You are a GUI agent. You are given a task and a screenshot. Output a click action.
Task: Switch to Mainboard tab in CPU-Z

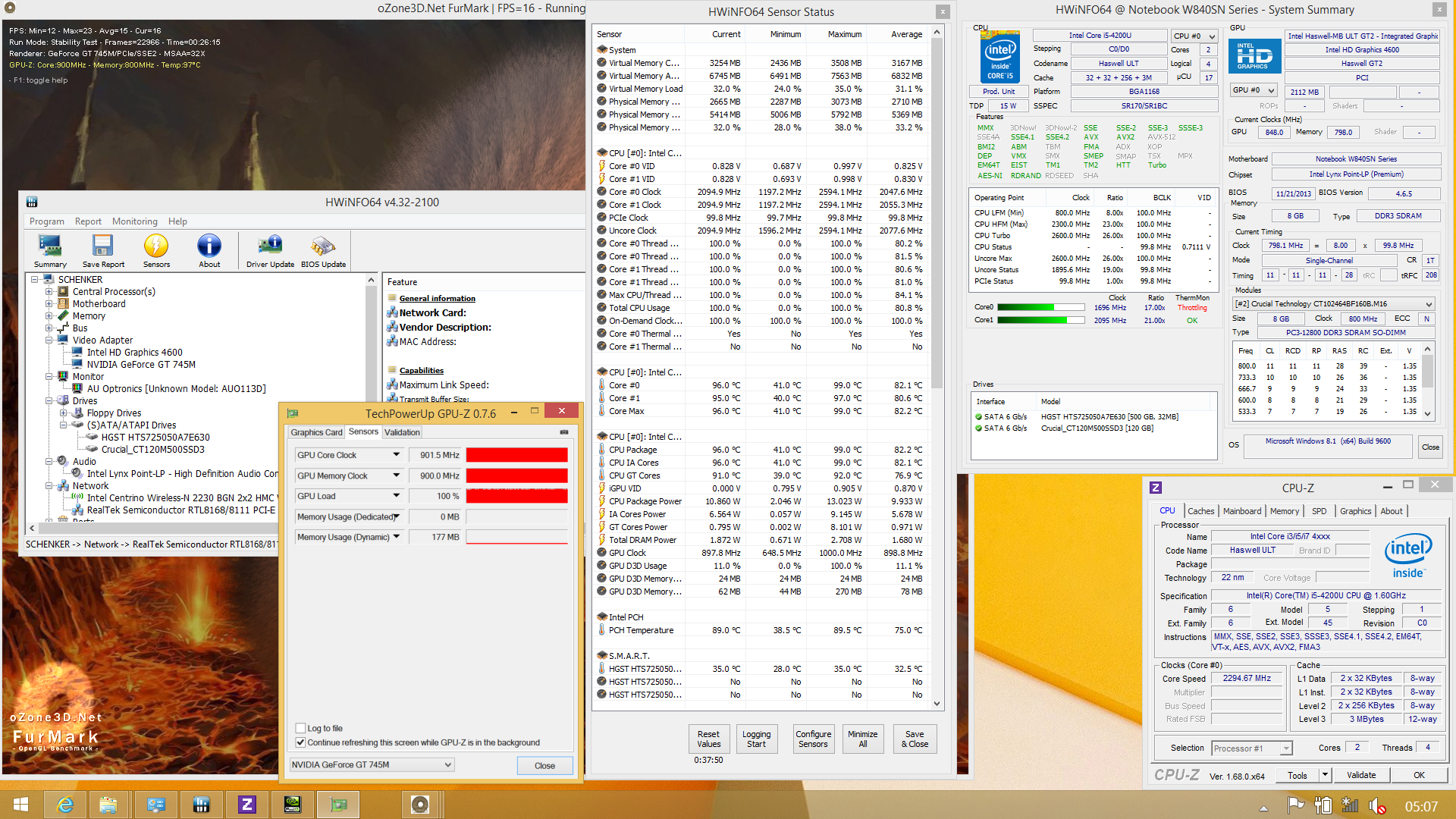click(x=1242, y=511)
